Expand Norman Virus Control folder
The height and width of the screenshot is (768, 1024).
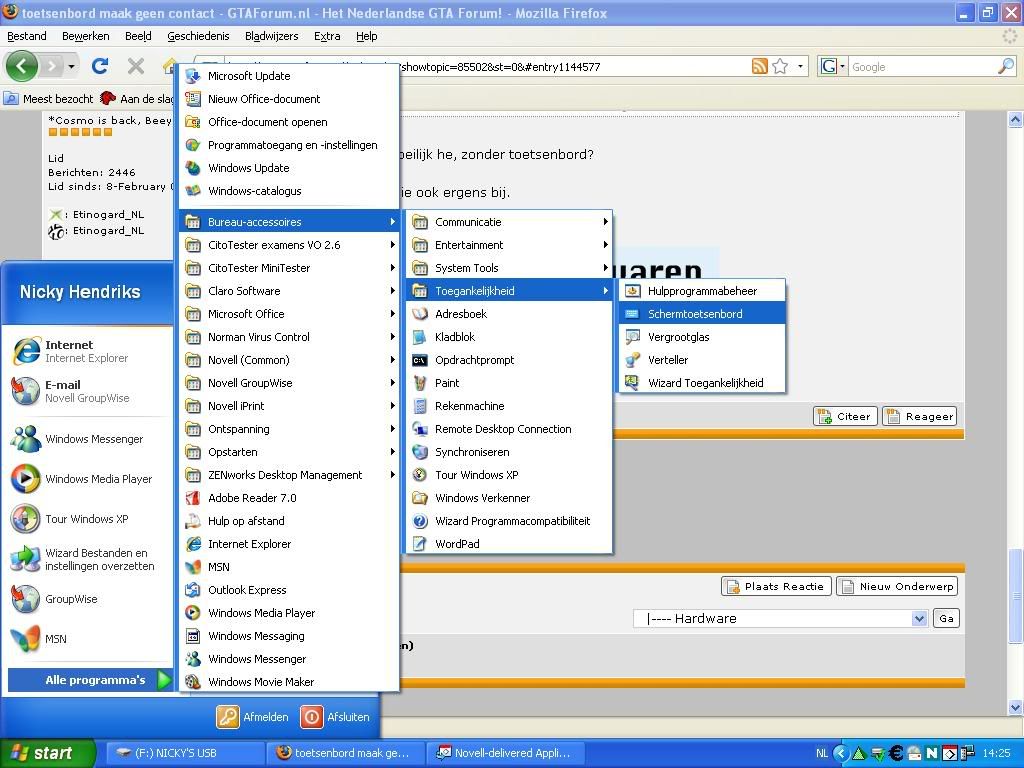(289, 337)
